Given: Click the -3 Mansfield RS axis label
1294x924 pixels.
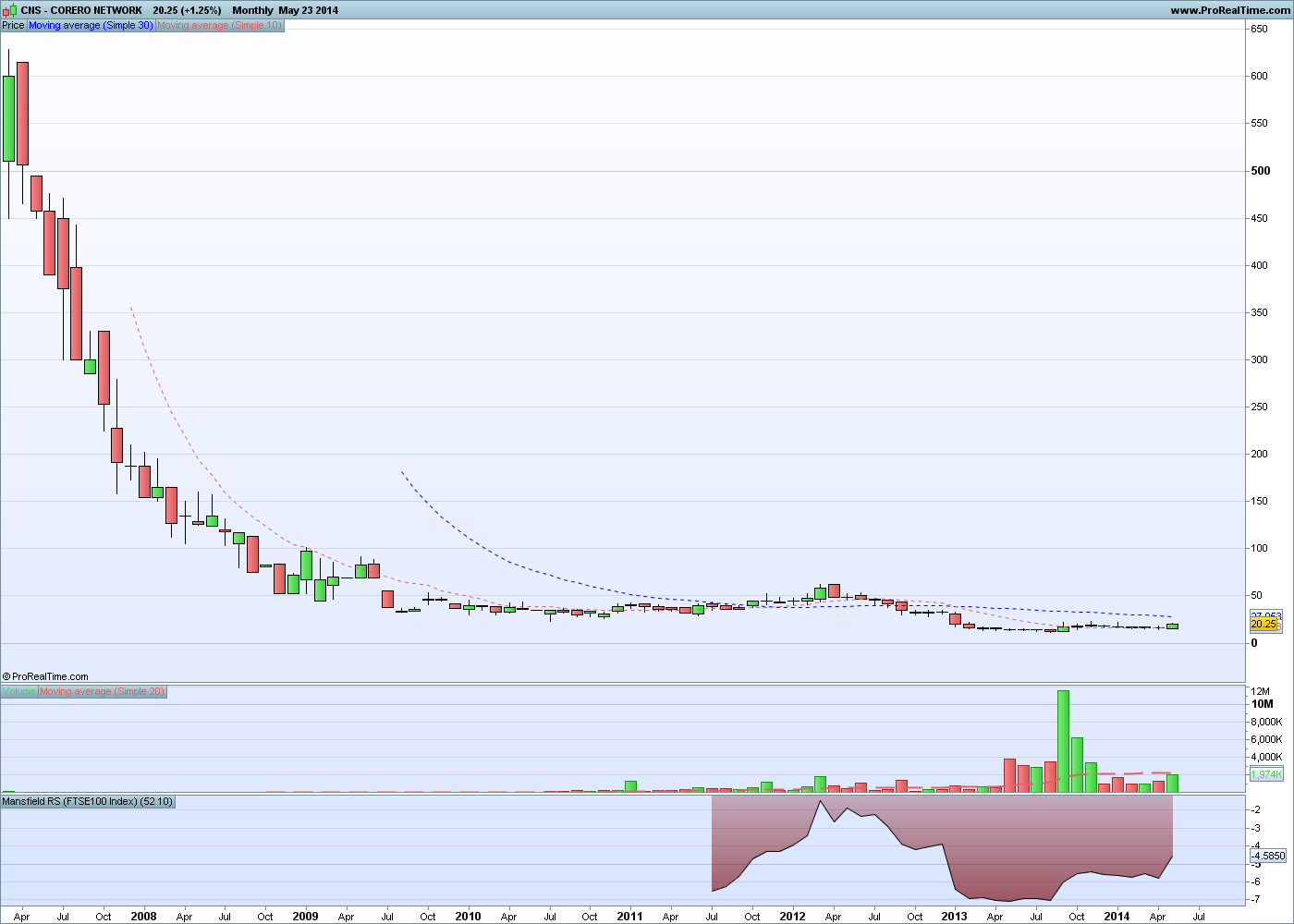Looking at the screenshot, I should click(x=1257, y=827).
